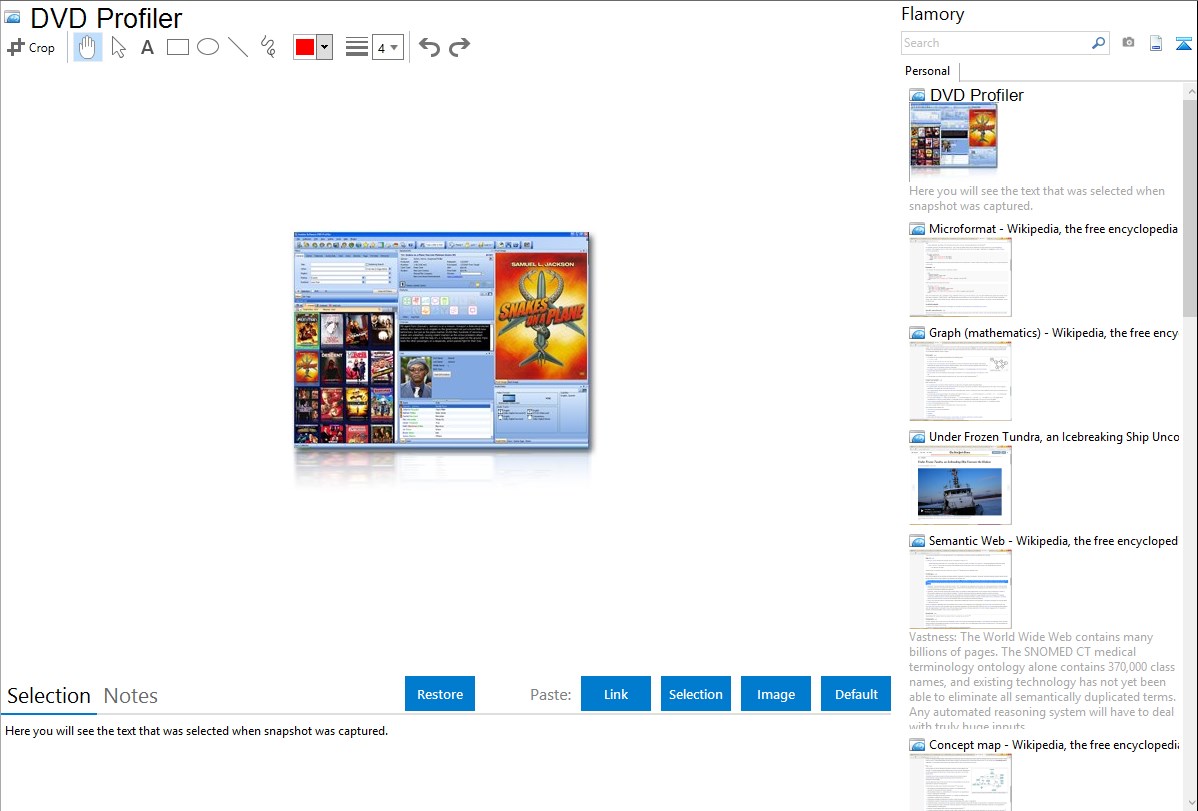Viewport: 1198px width, 811px height.
Task: Pick the ellipse shape tool
Action: [x=208, y=47]
